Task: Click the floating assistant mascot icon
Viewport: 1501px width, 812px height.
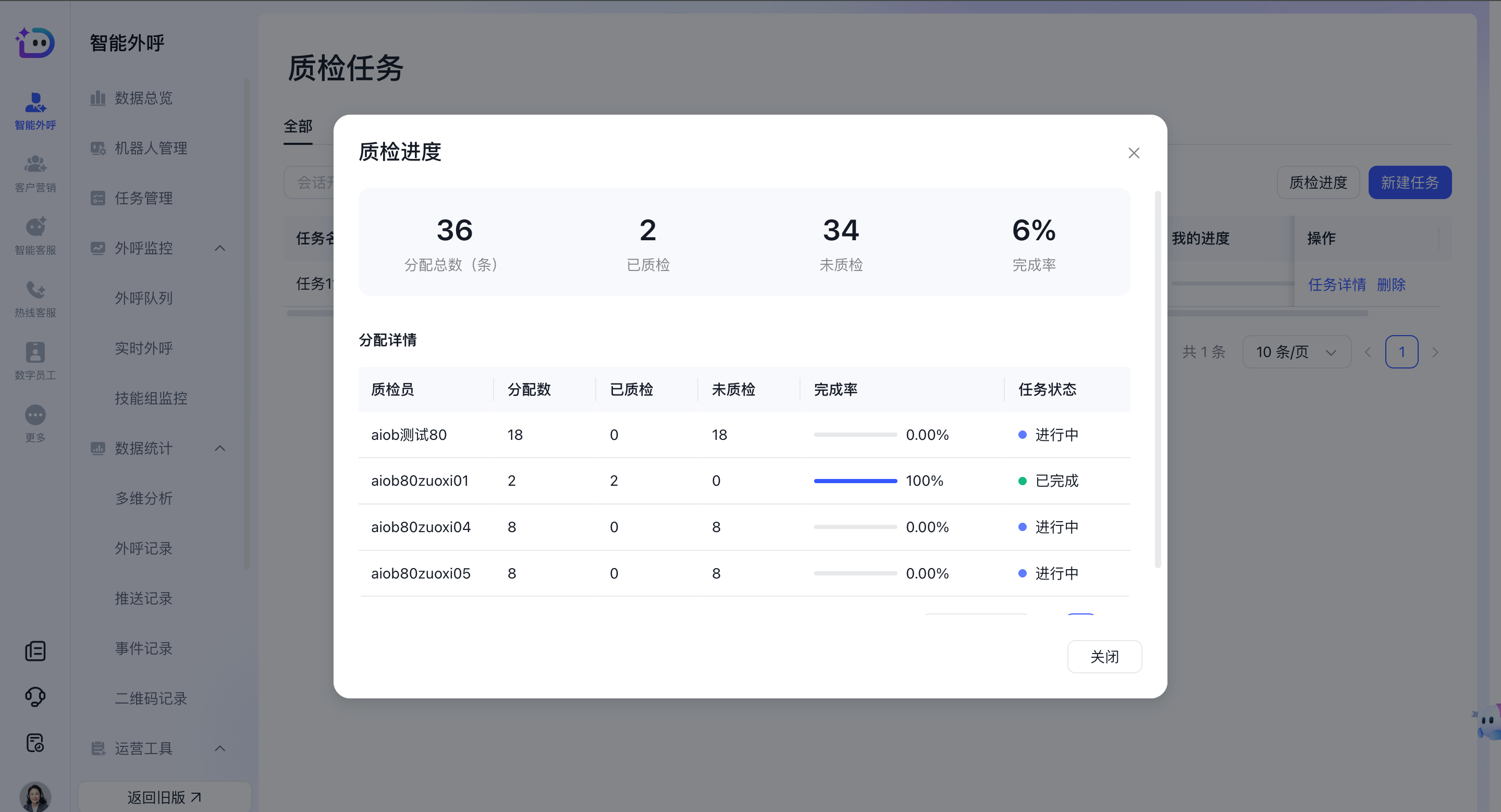Action: [x=1487, y=721]
